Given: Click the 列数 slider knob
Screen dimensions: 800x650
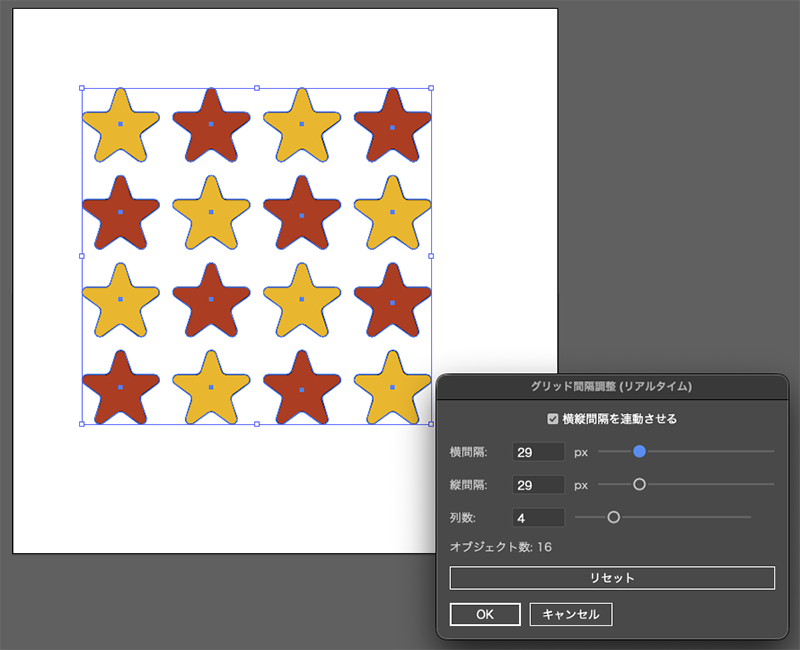Looking at the screenshot, I should (614, 517).
